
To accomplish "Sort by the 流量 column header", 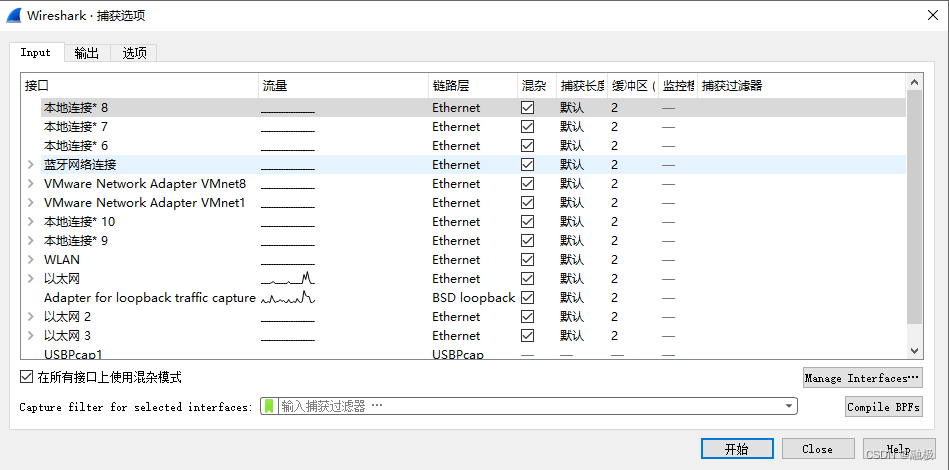I will pos(343,86).
